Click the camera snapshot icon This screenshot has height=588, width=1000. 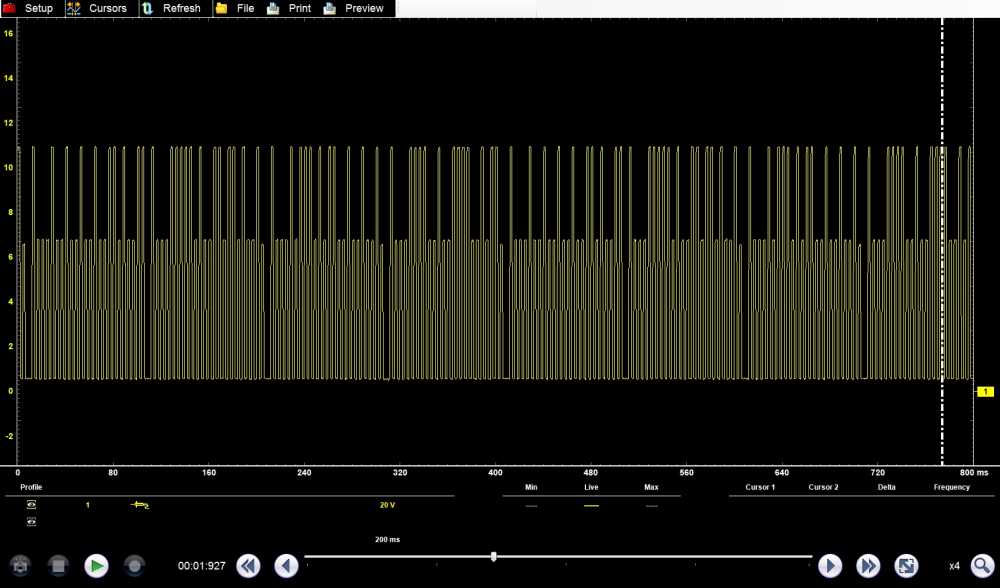pos(21,566)
